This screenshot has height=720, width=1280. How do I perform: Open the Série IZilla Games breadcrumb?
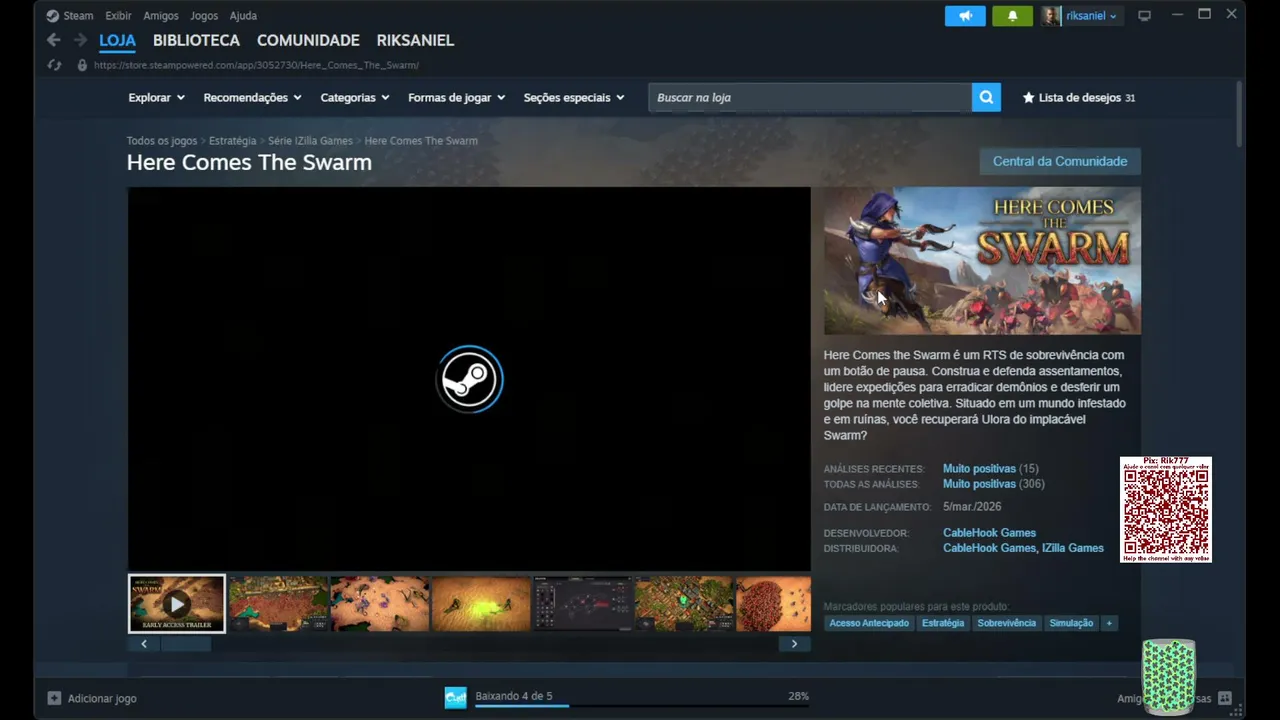(310, 141)
